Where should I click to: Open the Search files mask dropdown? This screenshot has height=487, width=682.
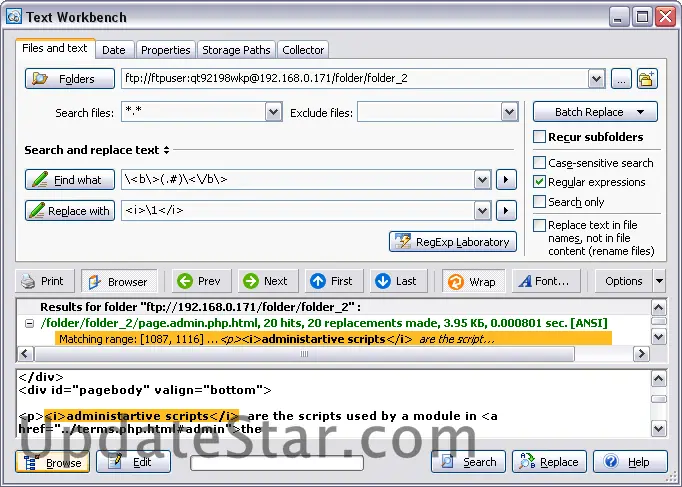(273, 112)
